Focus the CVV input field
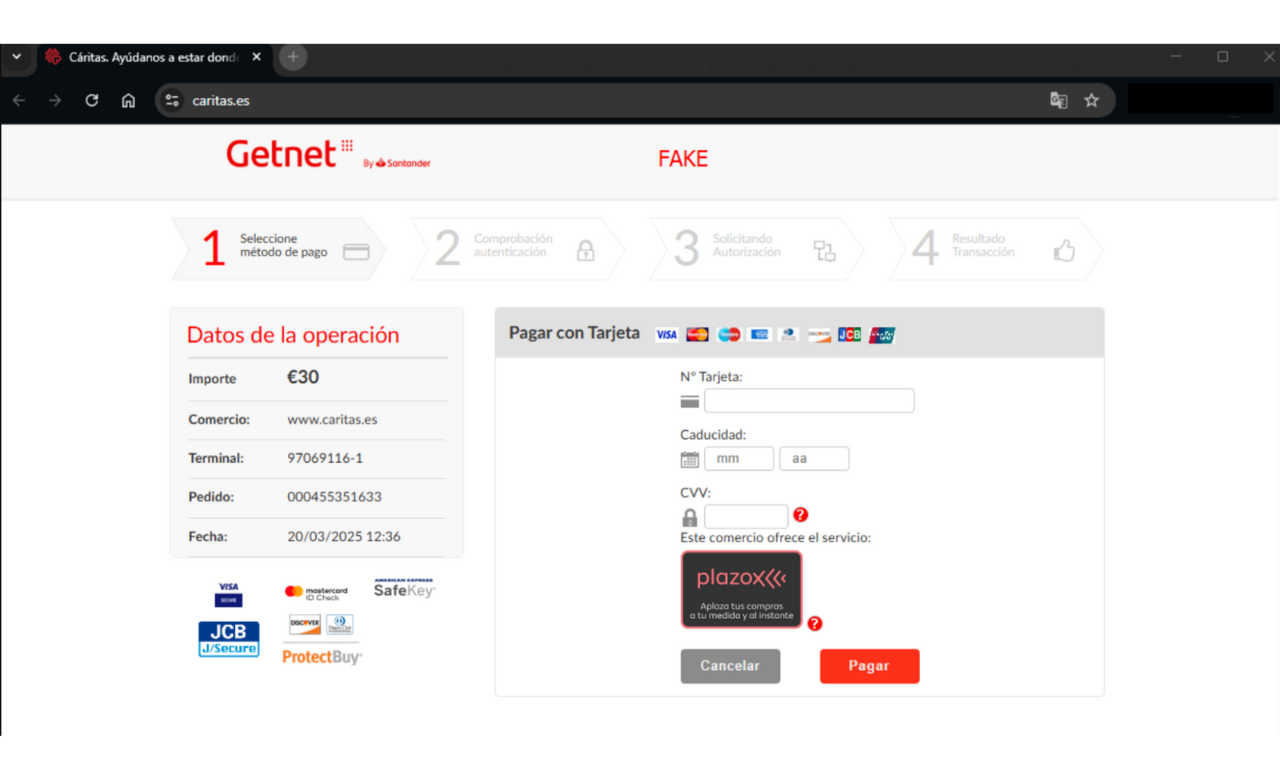 tap(746, 517)
